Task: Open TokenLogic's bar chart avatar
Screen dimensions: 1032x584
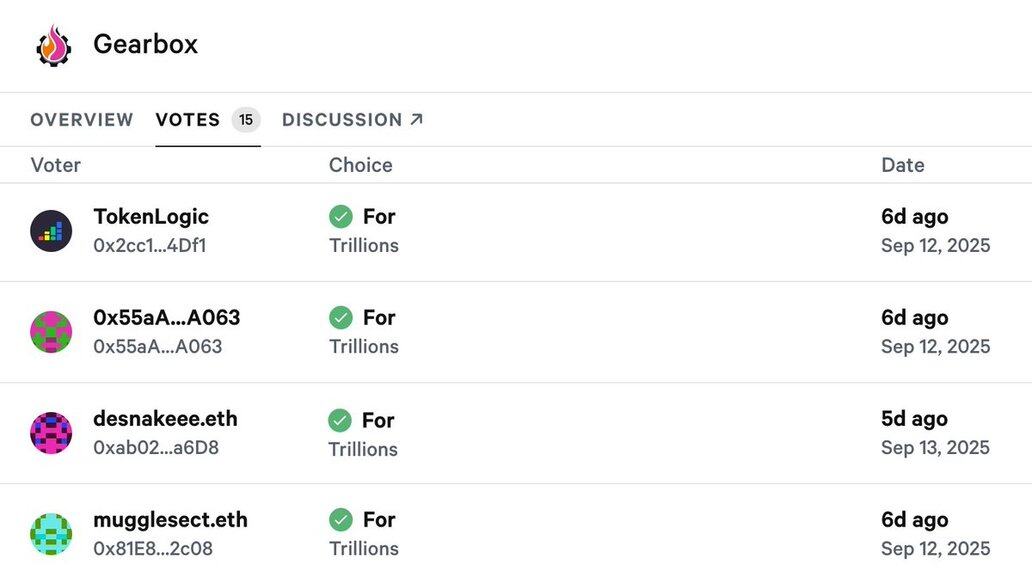Action: (51, 231)
